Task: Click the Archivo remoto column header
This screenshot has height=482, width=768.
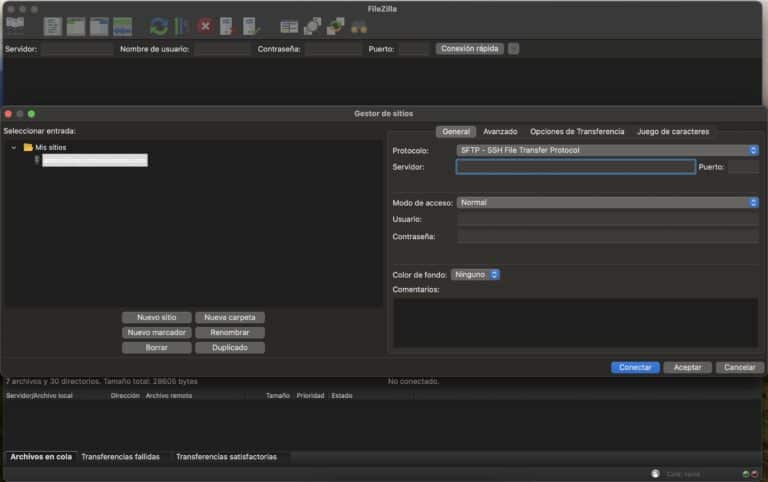Action: coord(168,396)
